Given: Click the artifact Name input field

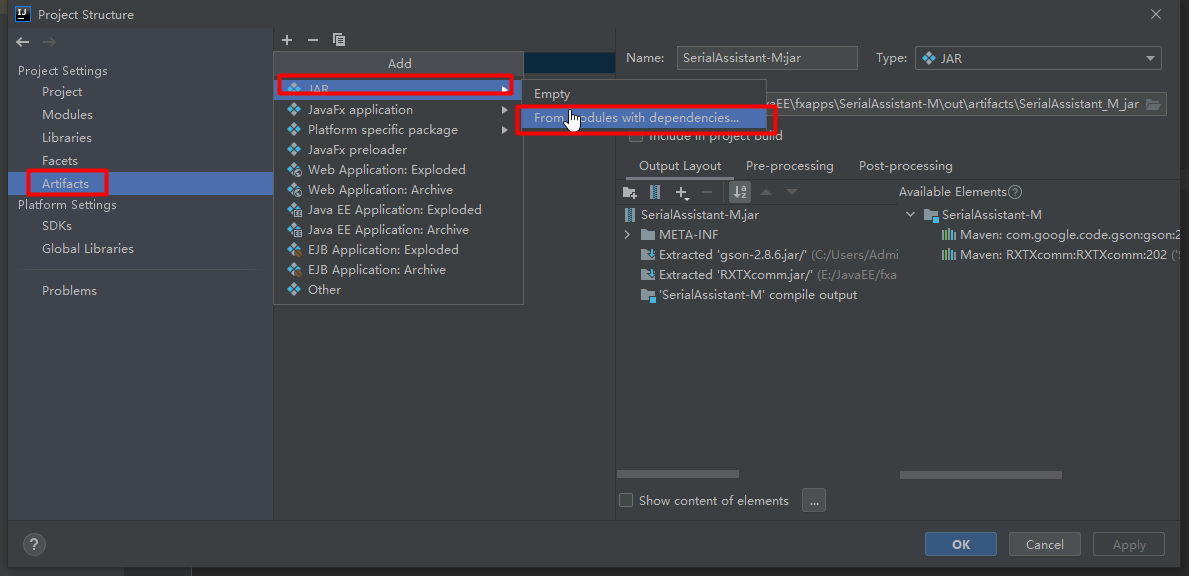Looking at the screenshot, I should coord(766,58).
